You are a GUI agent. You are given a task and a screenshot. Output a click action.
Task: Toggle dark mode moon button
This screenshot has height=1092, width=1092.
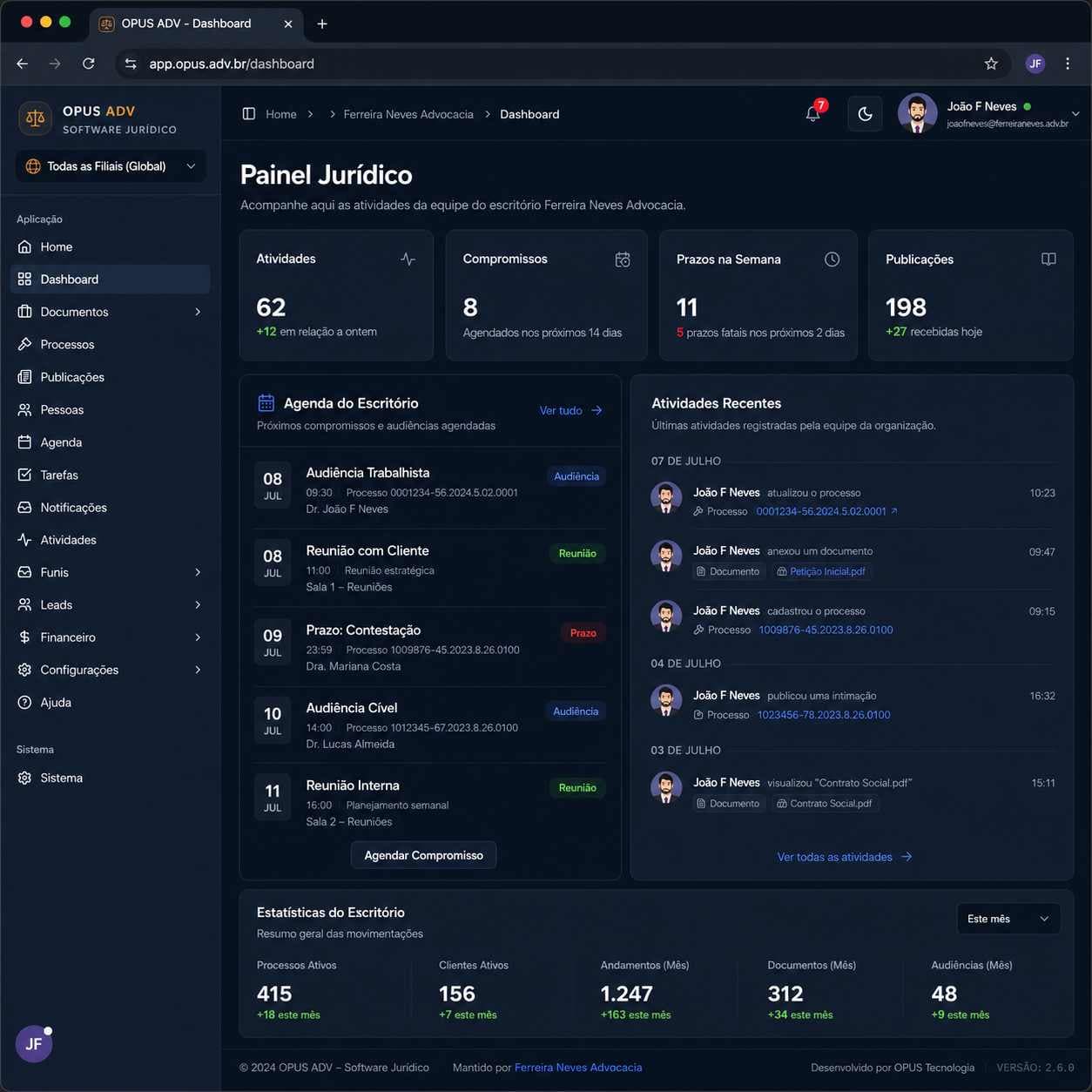(865, 114)
